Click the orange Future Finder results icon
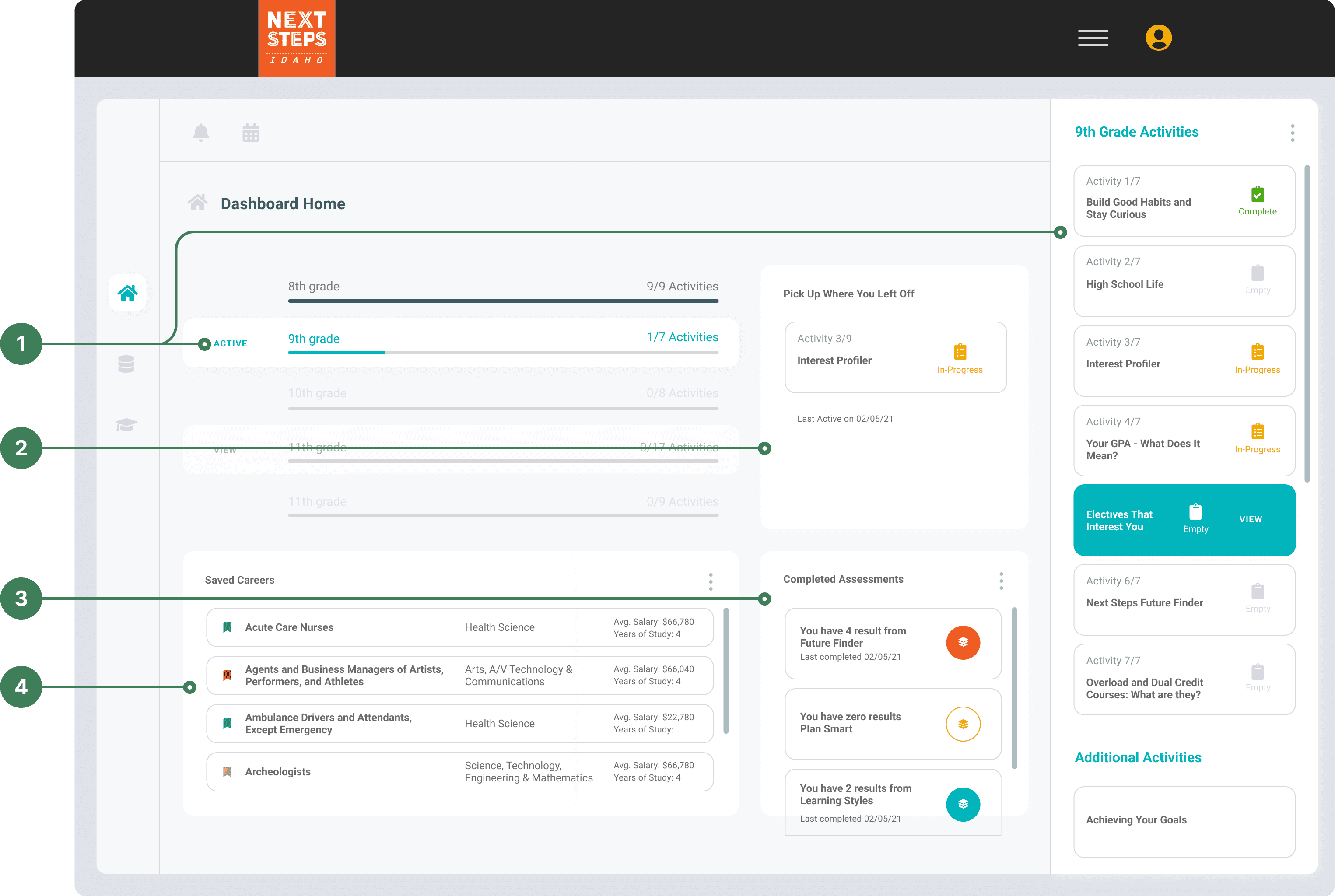 (963, 642)
